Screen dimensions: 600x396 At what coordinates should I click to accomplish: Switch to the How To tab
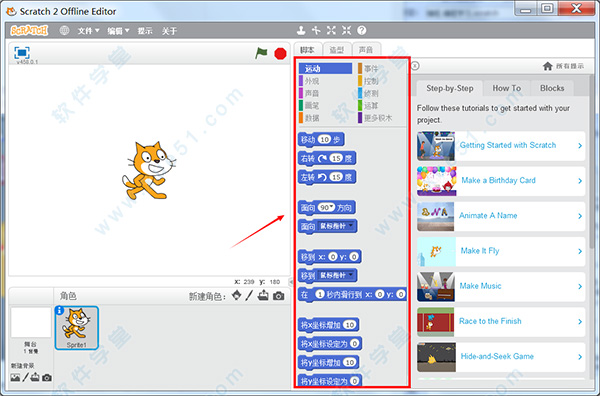click(506, 88)
